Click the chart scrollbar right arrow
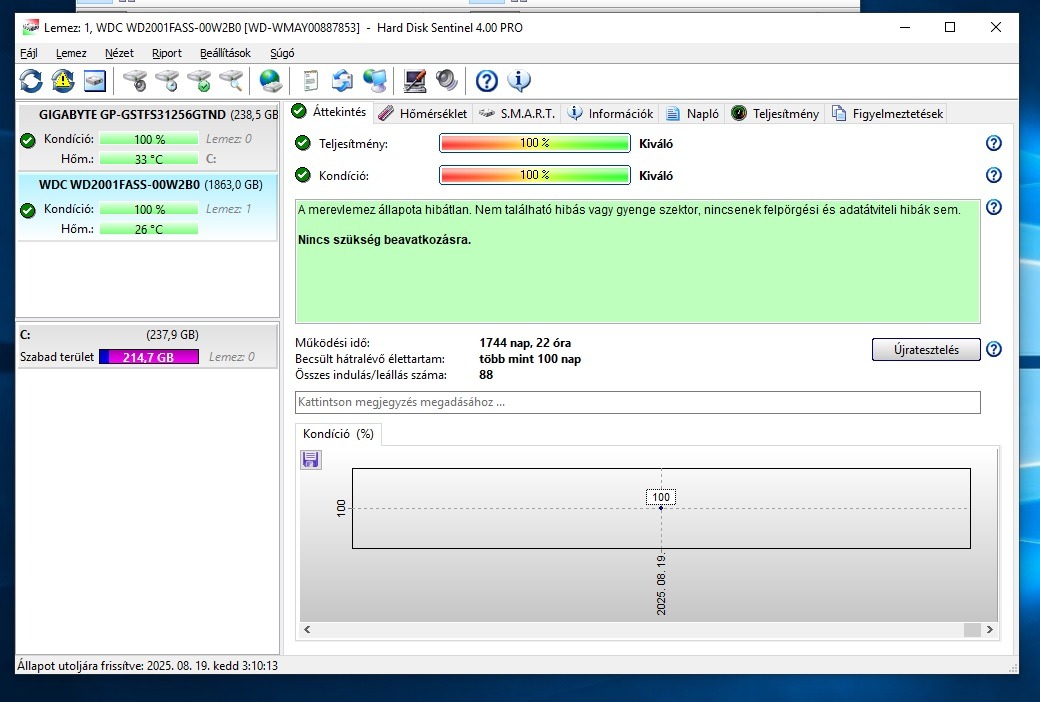This screenshot has height=702, width=1040. click(990, 630)
